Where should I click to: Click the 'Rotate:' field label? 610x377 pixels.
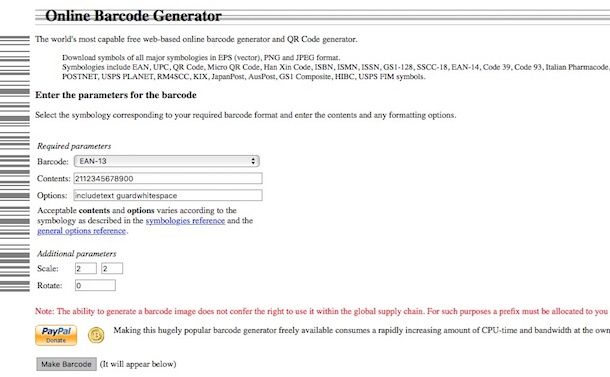coord(50,286)
